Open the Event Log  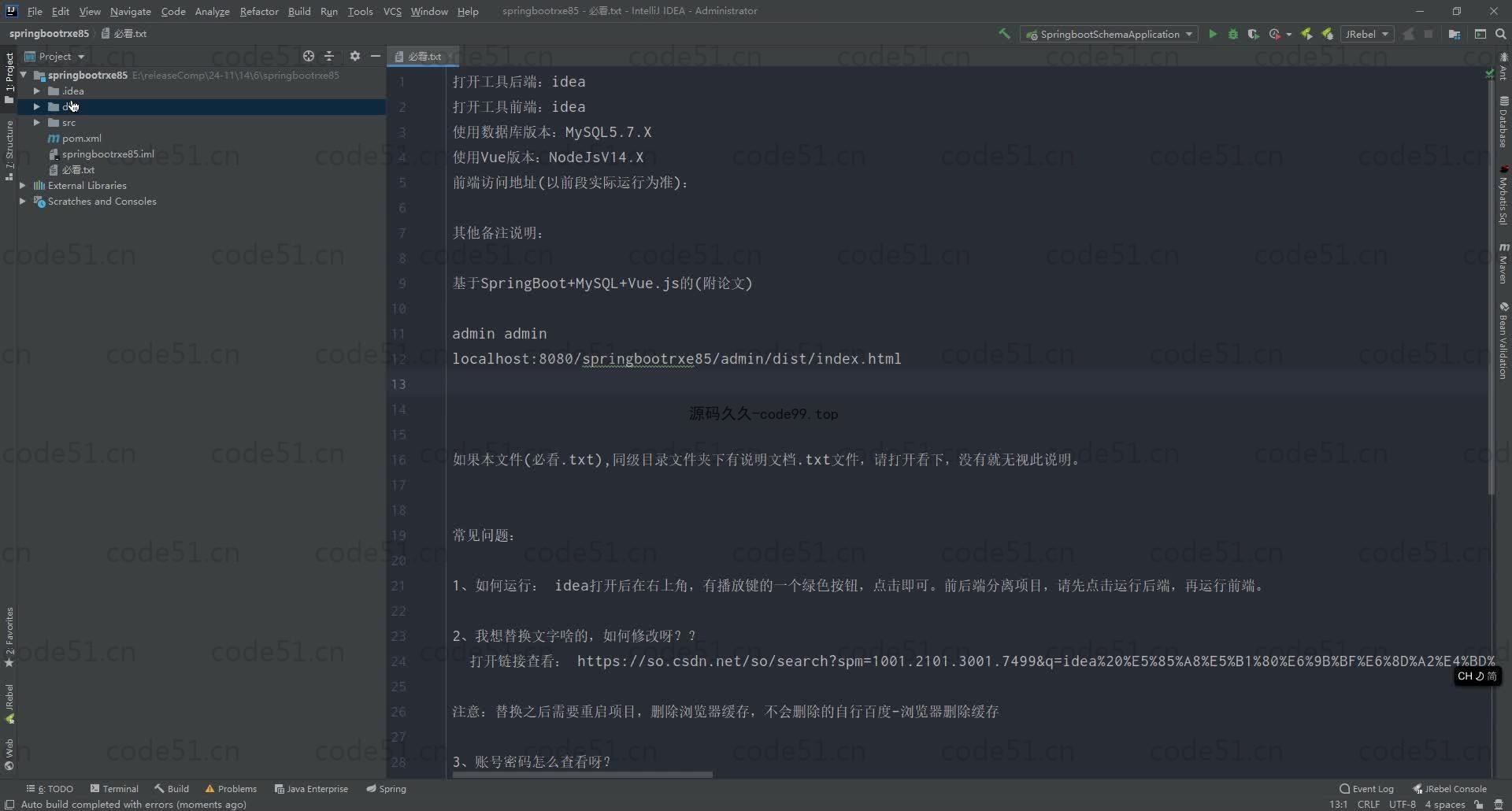[x=1366, y=788]
